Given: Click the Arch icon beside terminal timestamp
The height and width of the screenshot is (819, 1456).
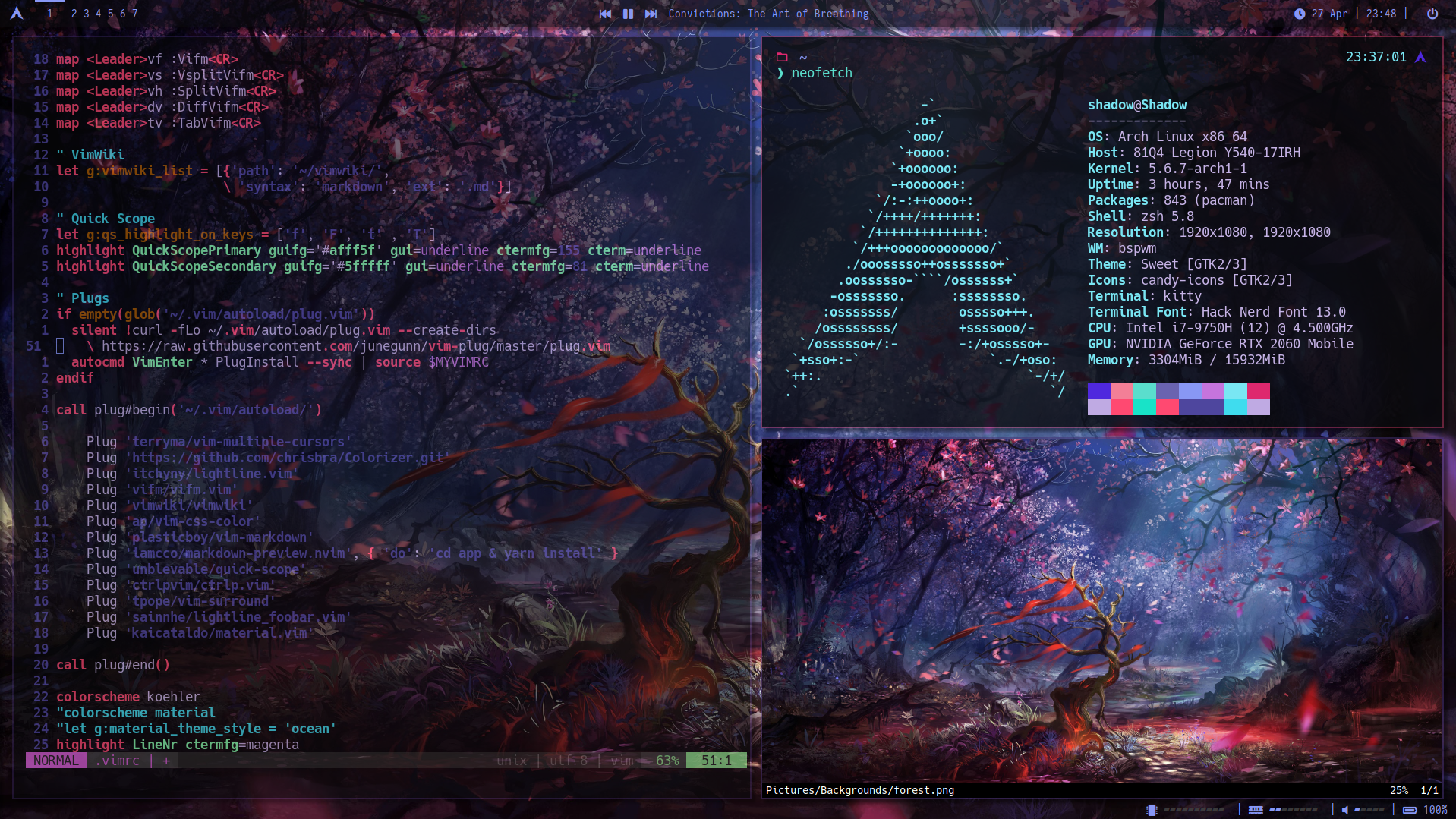Looking at the screenshot, I should pos(1420,57).
